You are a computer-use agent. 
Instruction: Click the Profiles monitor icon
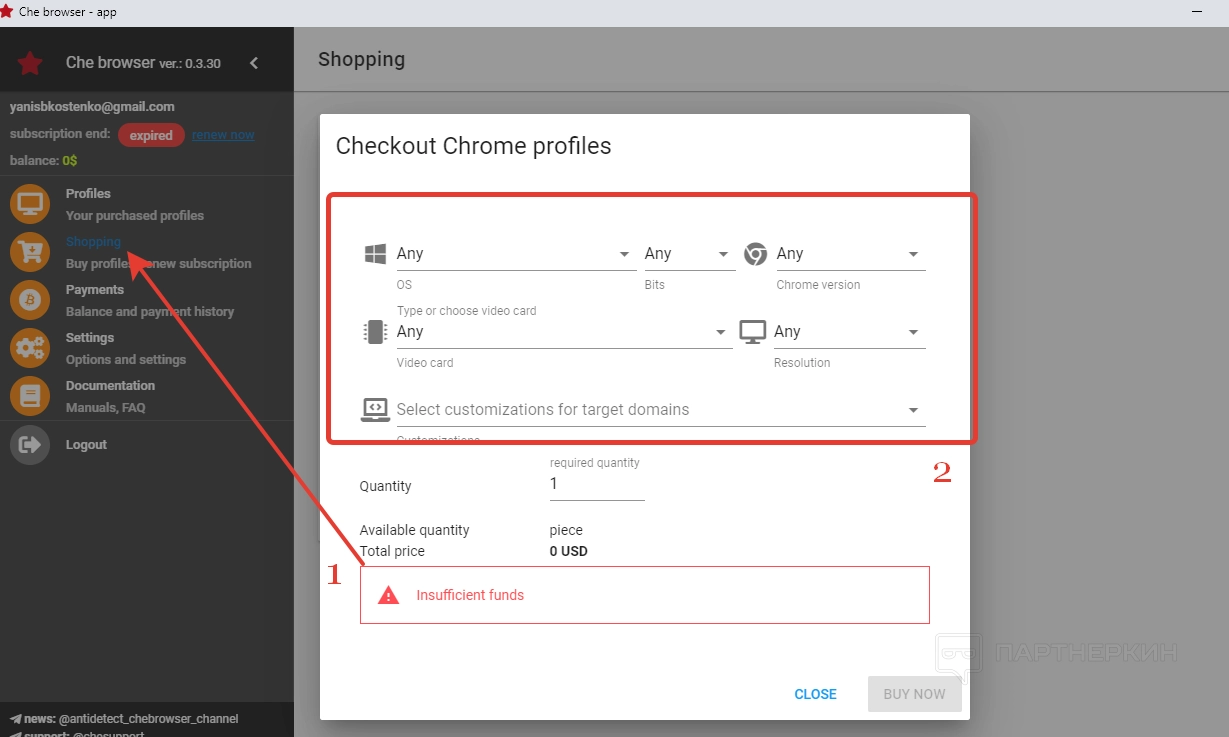click(x=30, y=205)
